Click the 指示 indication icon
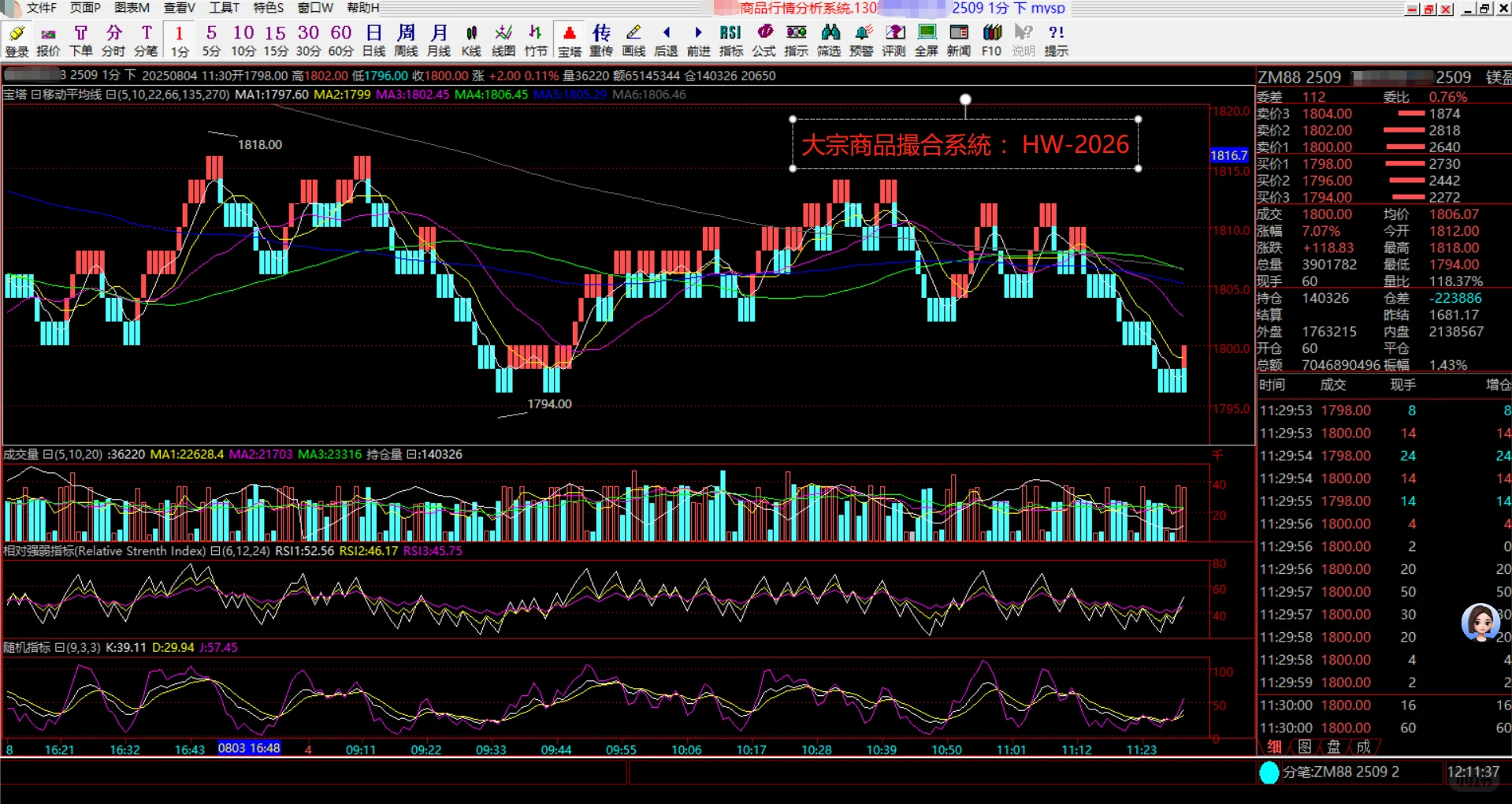 pos(797,40)
